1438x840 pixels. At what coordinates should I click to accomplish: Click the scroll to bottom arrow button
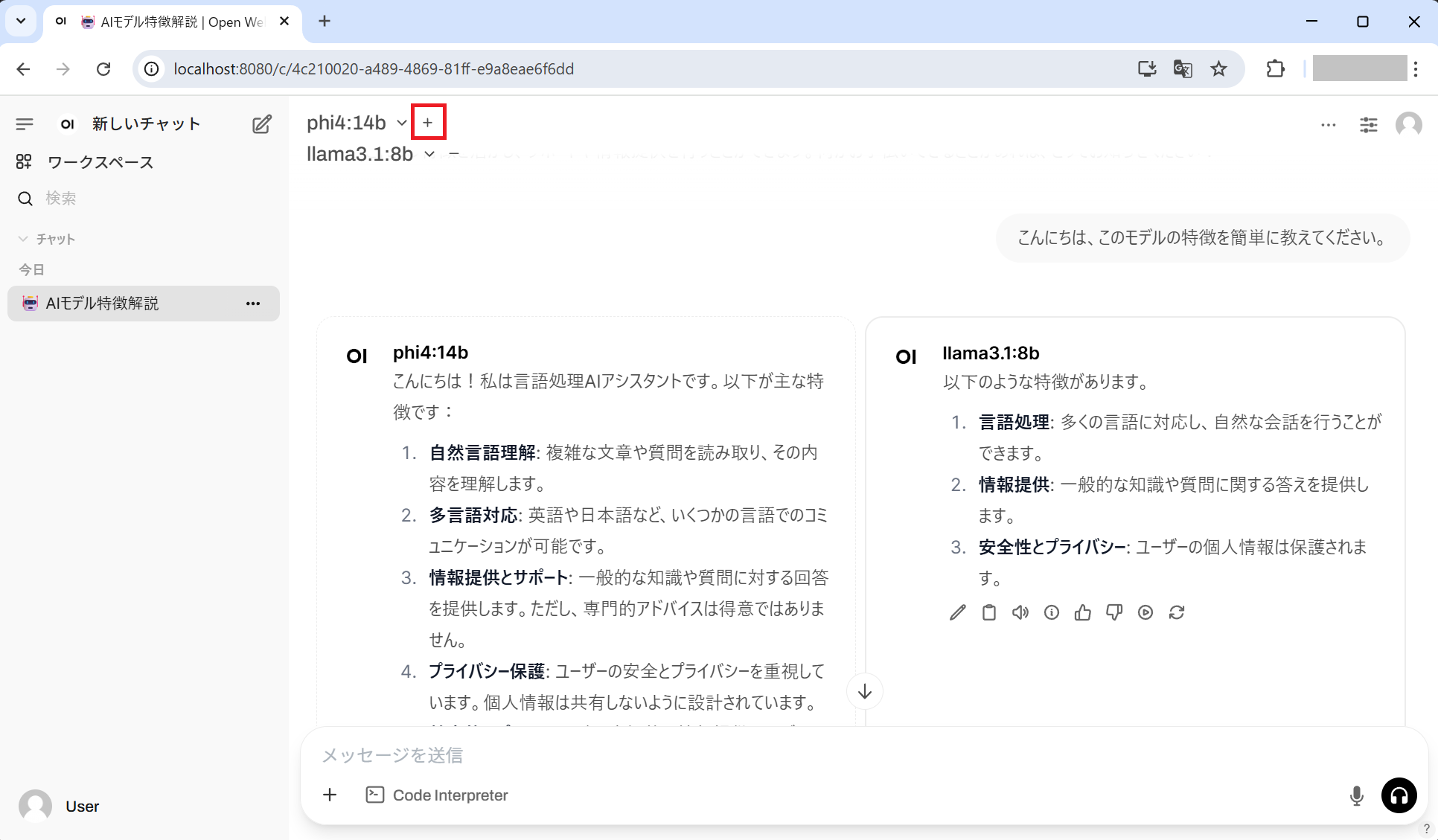[x=864, y=692]
